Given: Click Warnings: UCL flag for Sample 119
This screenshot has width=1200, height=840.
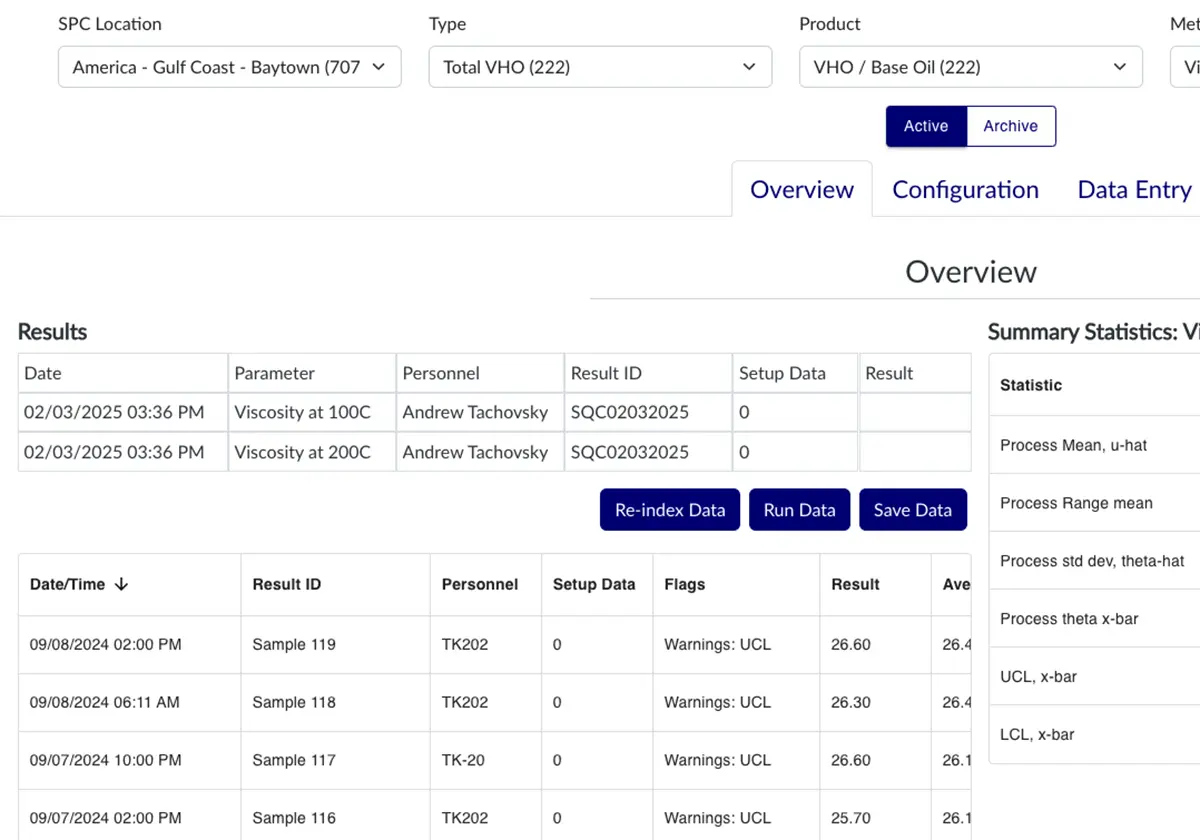Looking at the screenshot, I should tap(718, 645).
